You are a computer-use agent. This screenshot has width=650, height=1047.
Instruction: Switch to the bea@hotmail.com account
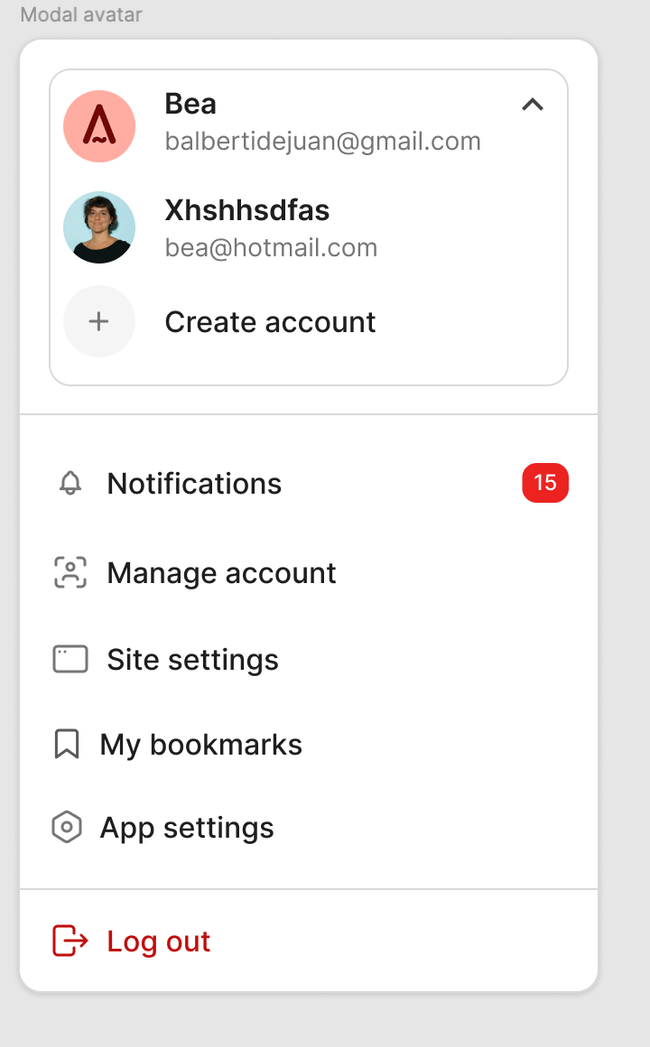pyautogui.click(x=271, y=247)
